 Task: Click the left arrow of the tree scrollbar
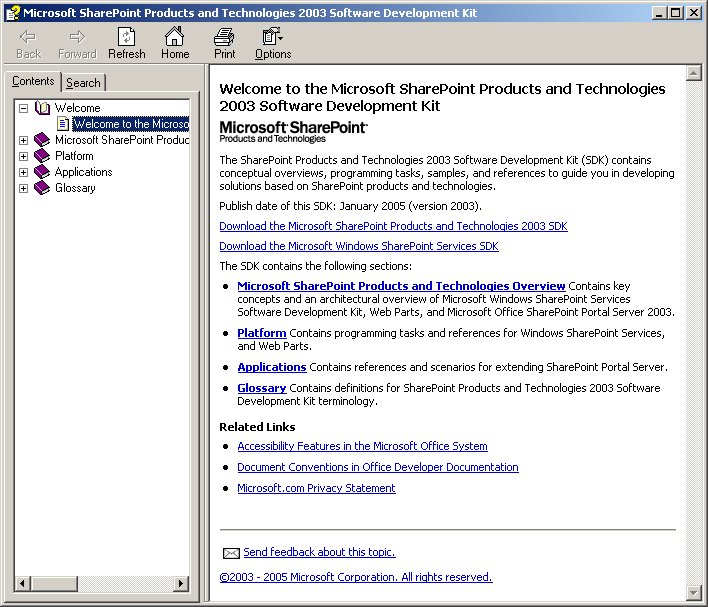tap(23, 584)
